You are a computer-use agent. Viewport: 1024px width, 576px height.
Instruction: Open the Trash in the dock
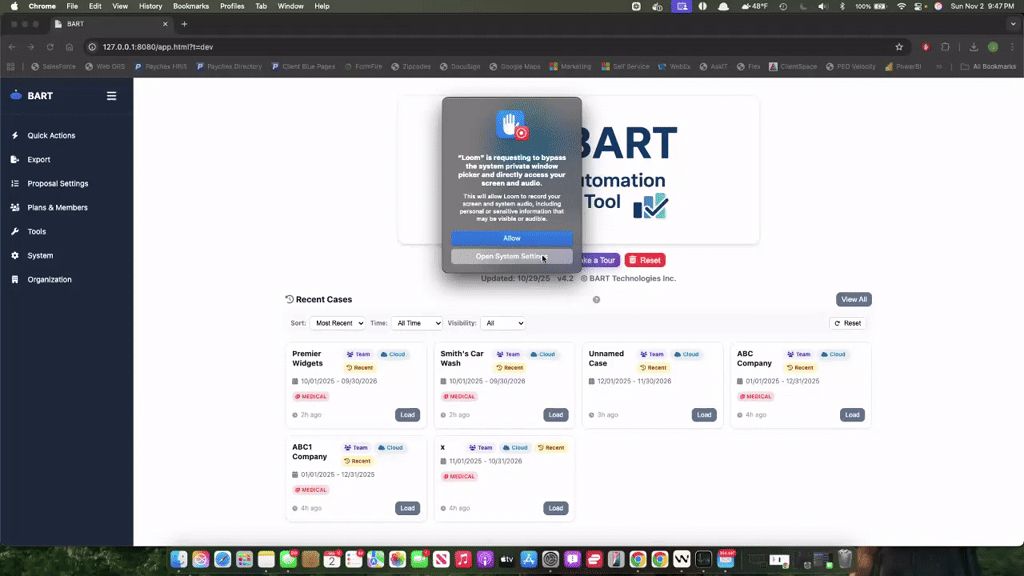point(845,559)
